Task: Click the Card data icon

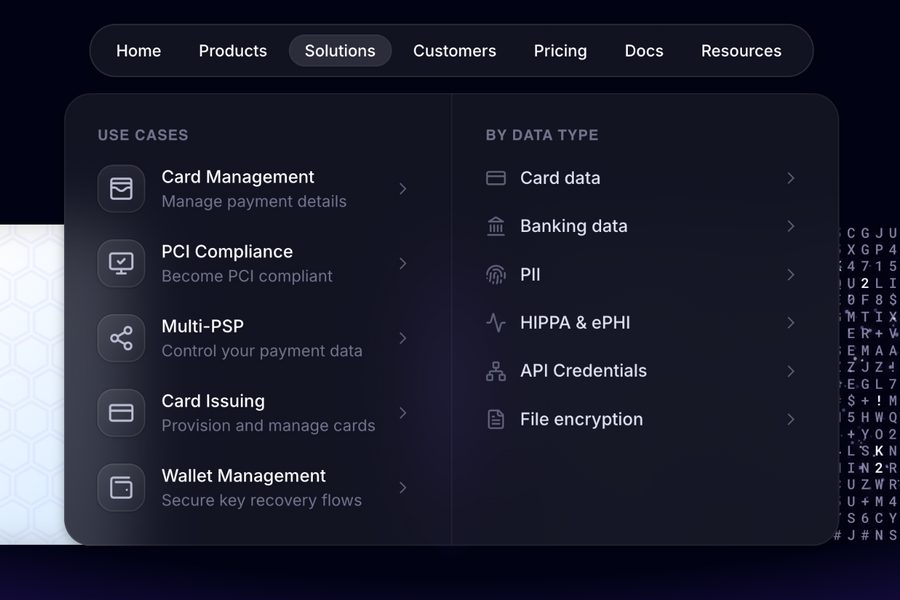Action: coord(495,177)
